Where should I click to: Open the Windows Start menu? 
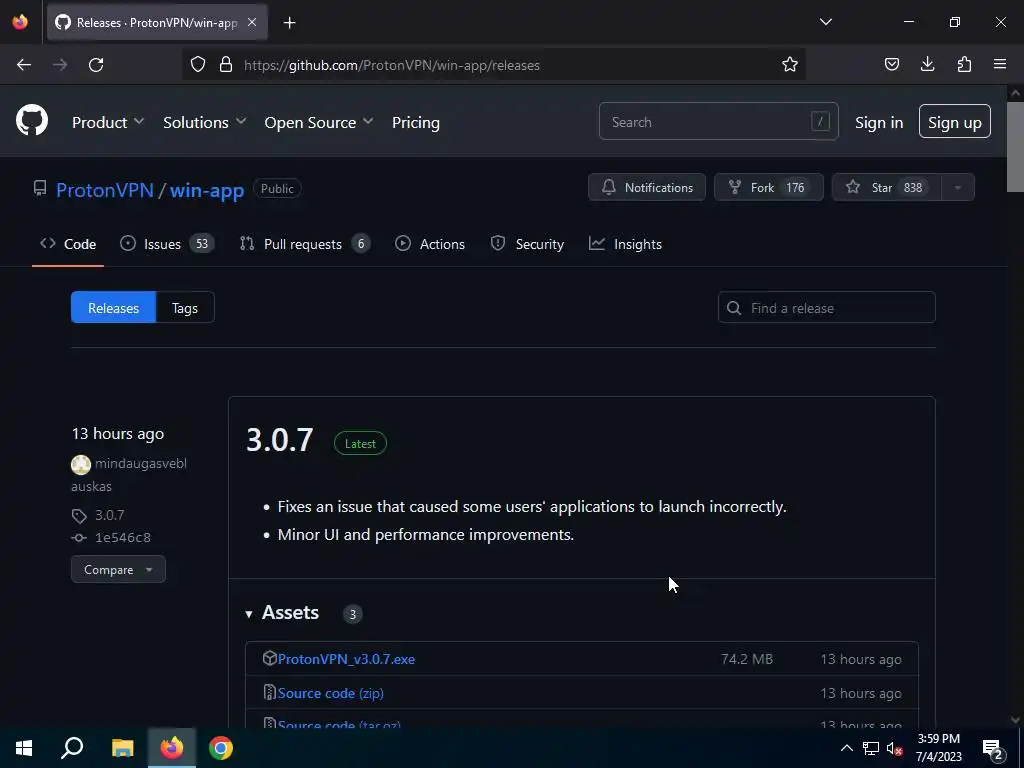(24, 748)
